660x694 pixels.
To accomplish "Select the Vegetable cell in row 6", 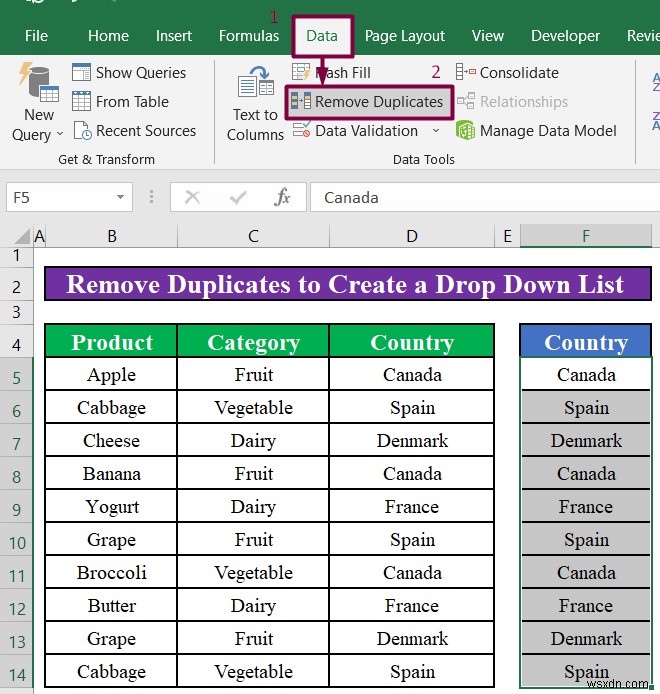I will [253, 408].
